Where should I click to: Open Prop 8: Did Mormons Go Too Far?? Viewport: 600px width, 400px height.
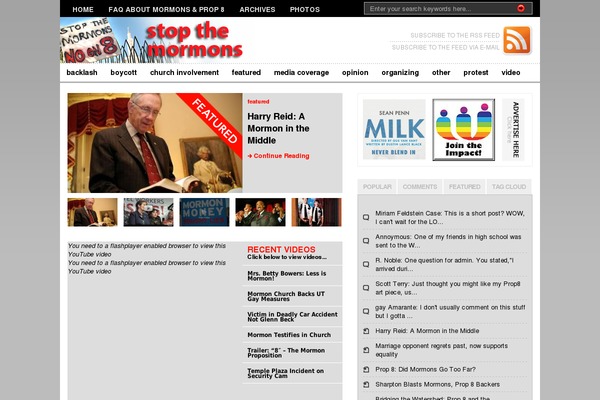pos(426,370)
